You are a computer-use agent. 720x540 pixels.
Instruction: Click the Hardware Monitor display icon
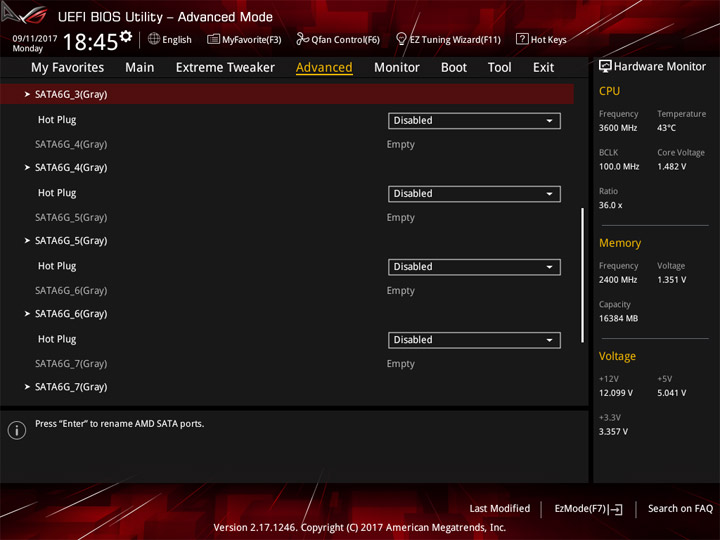point(605,67)
